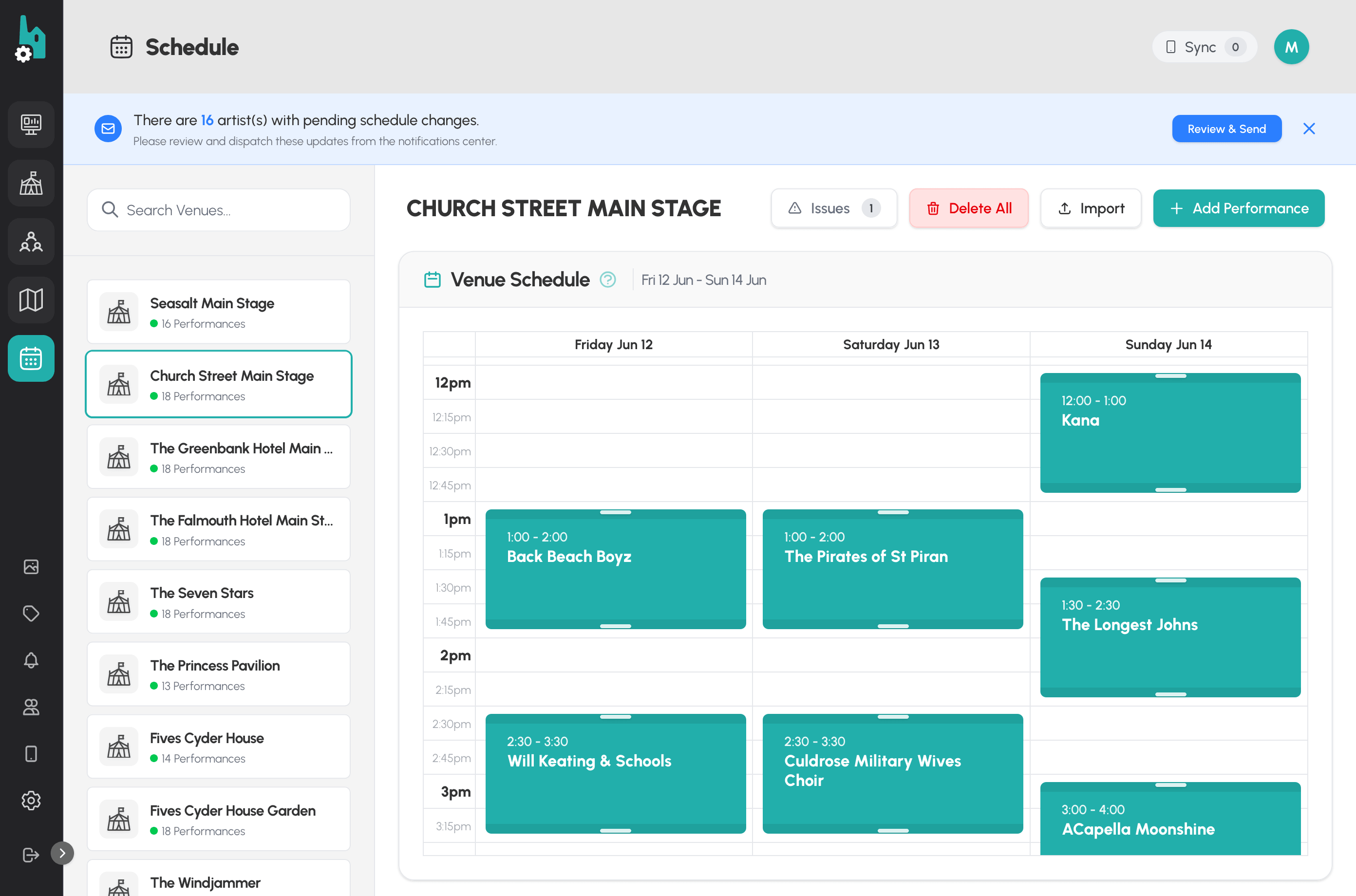
Task: Open the tags sidebar icon
Action: click(31, 614)
